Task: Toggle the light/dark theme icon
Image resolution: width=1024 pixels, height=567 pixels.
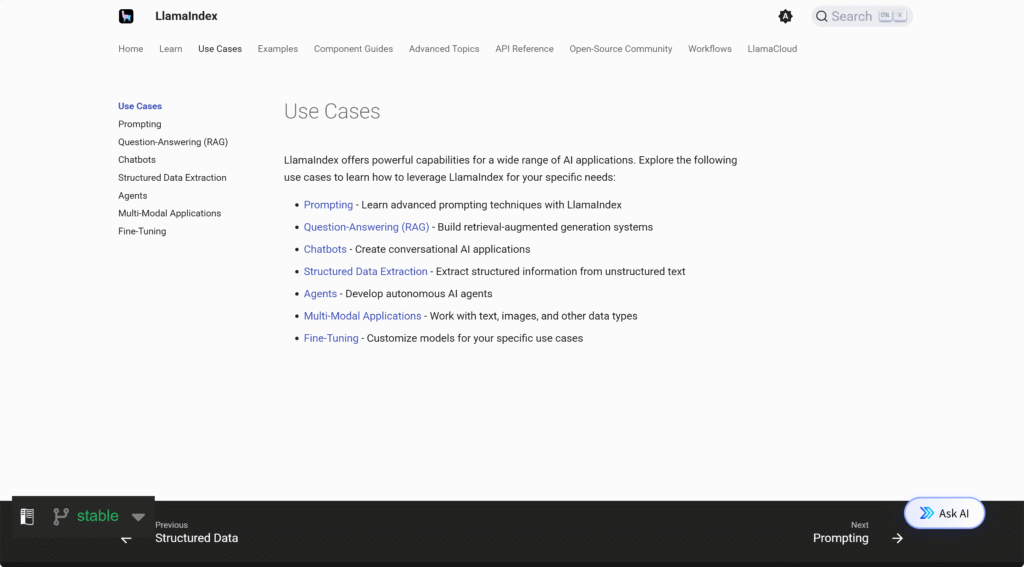Action: (785, 16)
